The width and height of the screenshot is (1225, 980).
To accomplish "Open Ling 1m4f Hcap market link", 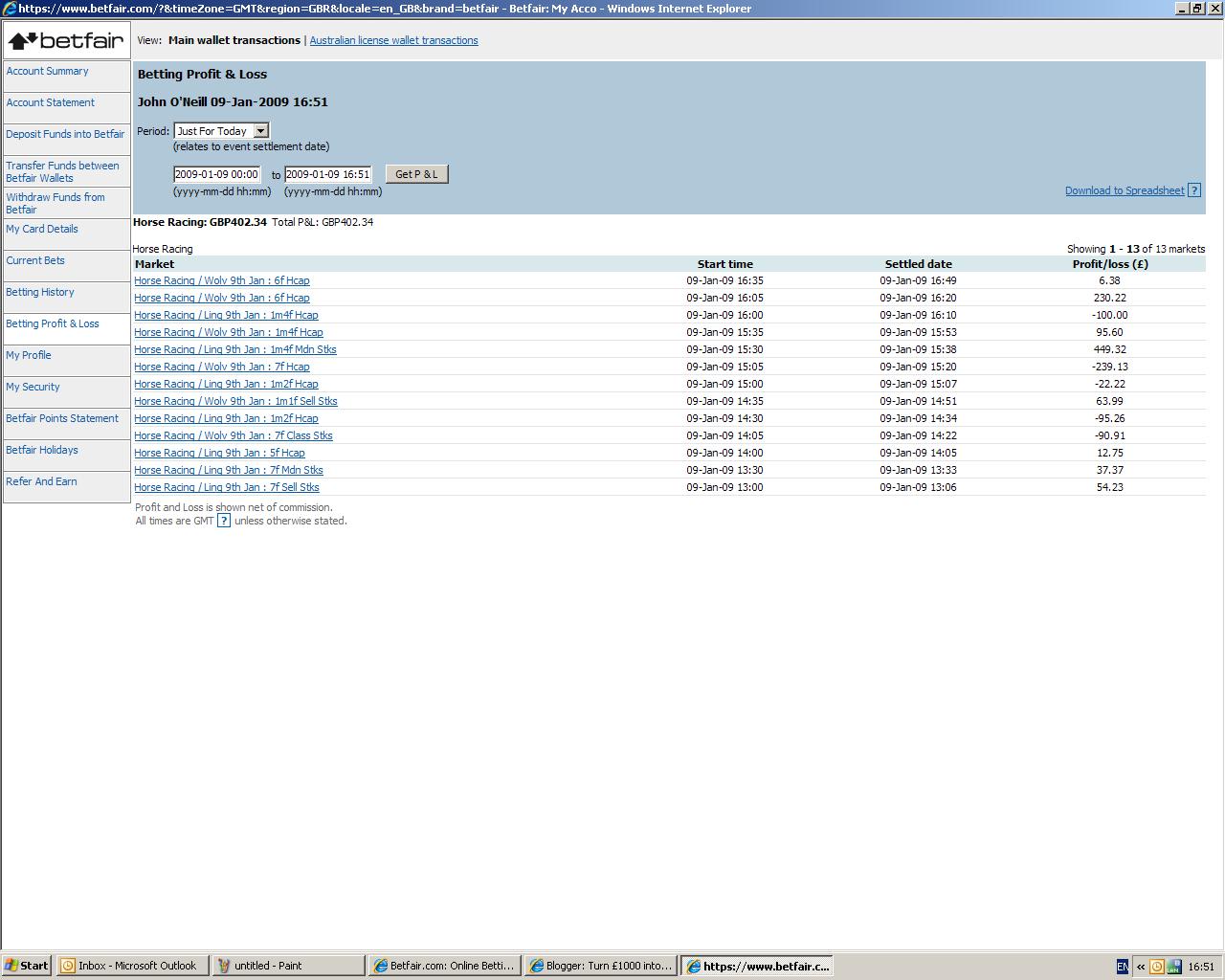I will point(226,315).
